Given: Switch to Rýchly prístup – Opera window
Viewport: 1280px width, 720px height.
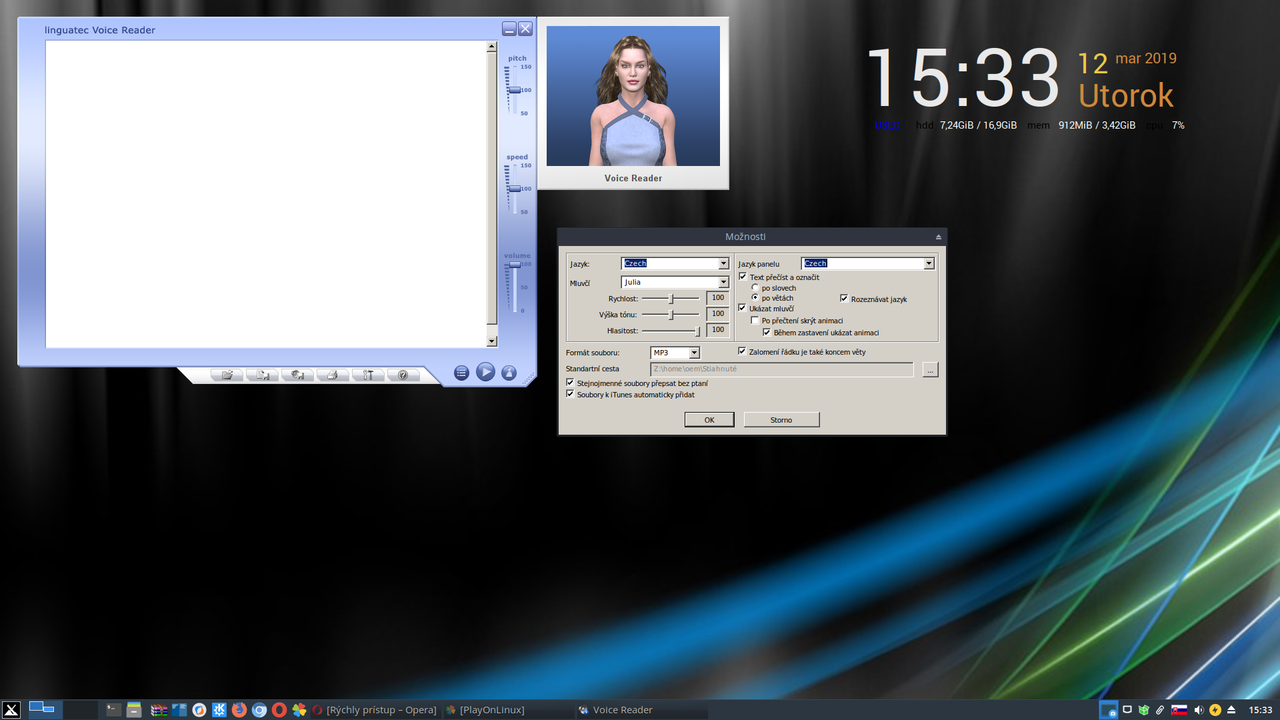Looking at the screenshot, I should 375,710.
